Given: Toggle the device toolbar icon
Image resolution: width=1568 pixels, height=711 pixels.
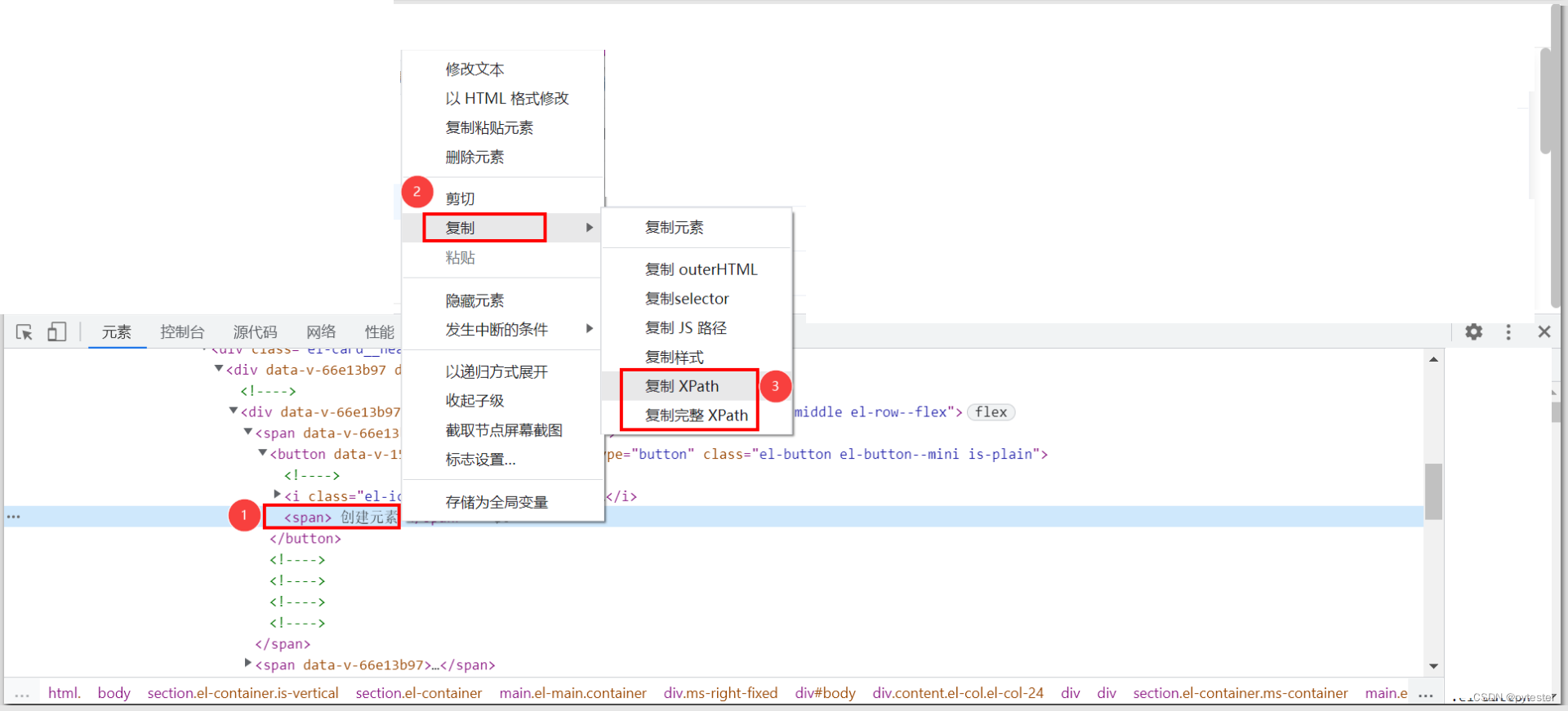Looking at the screenshot, I should [x=56, y=331].
